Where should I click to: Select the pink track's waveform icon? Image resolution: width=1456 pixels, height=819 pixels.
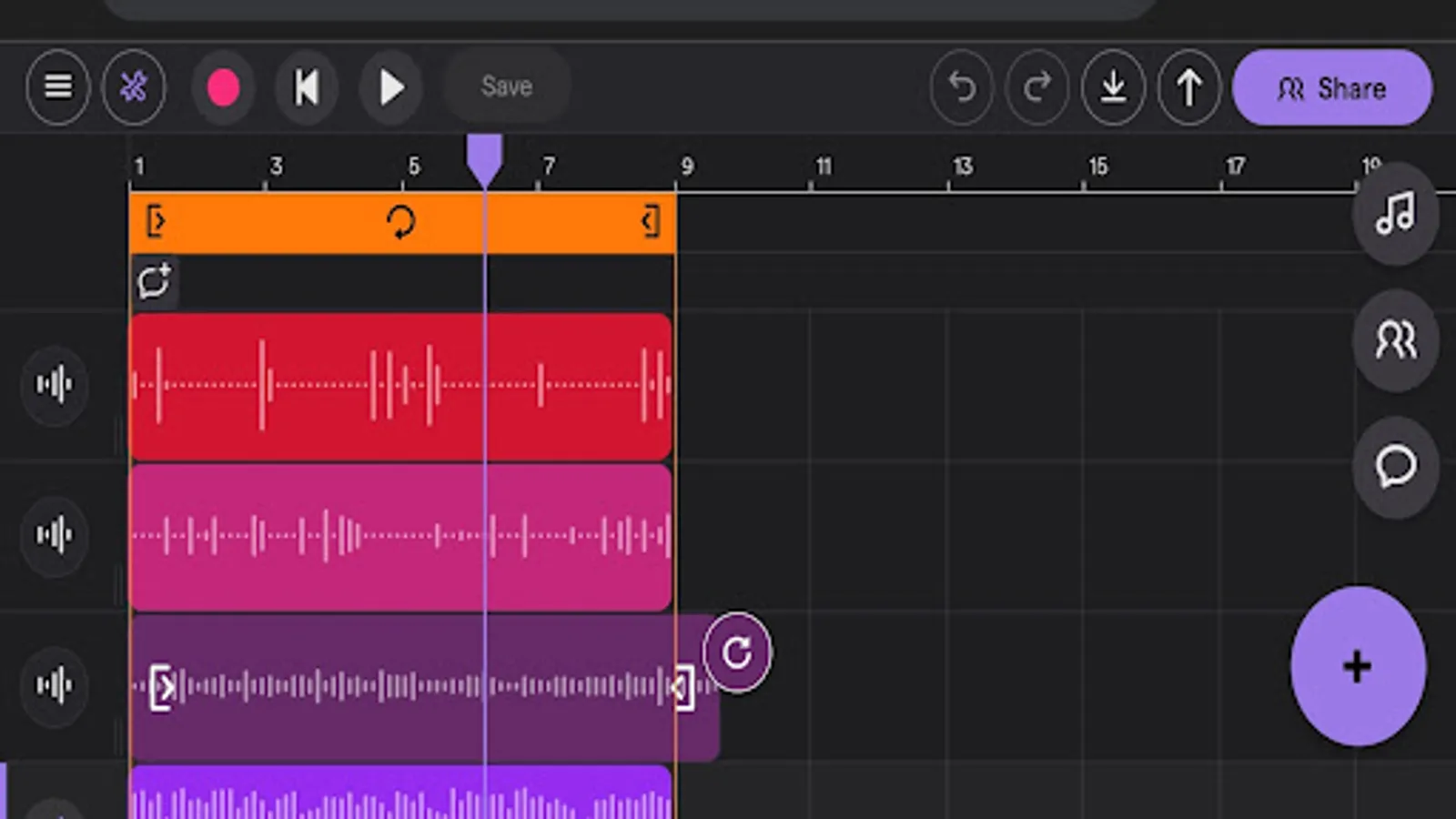[55, 535]
